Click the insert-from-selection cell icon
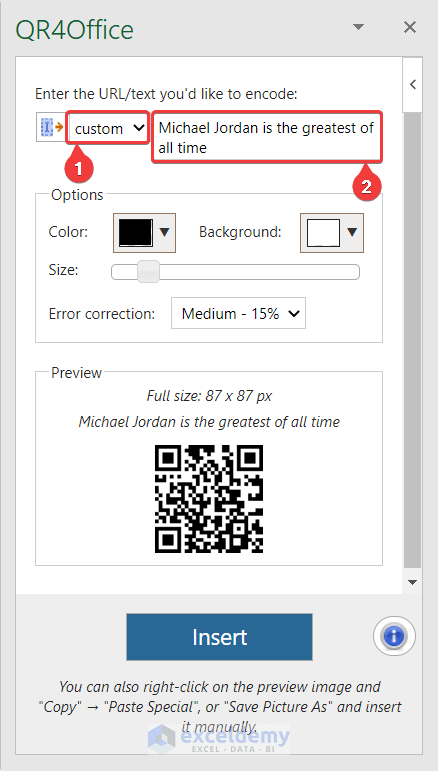The width and height of the screenshot is (438, 771). (x=51, y=127)
